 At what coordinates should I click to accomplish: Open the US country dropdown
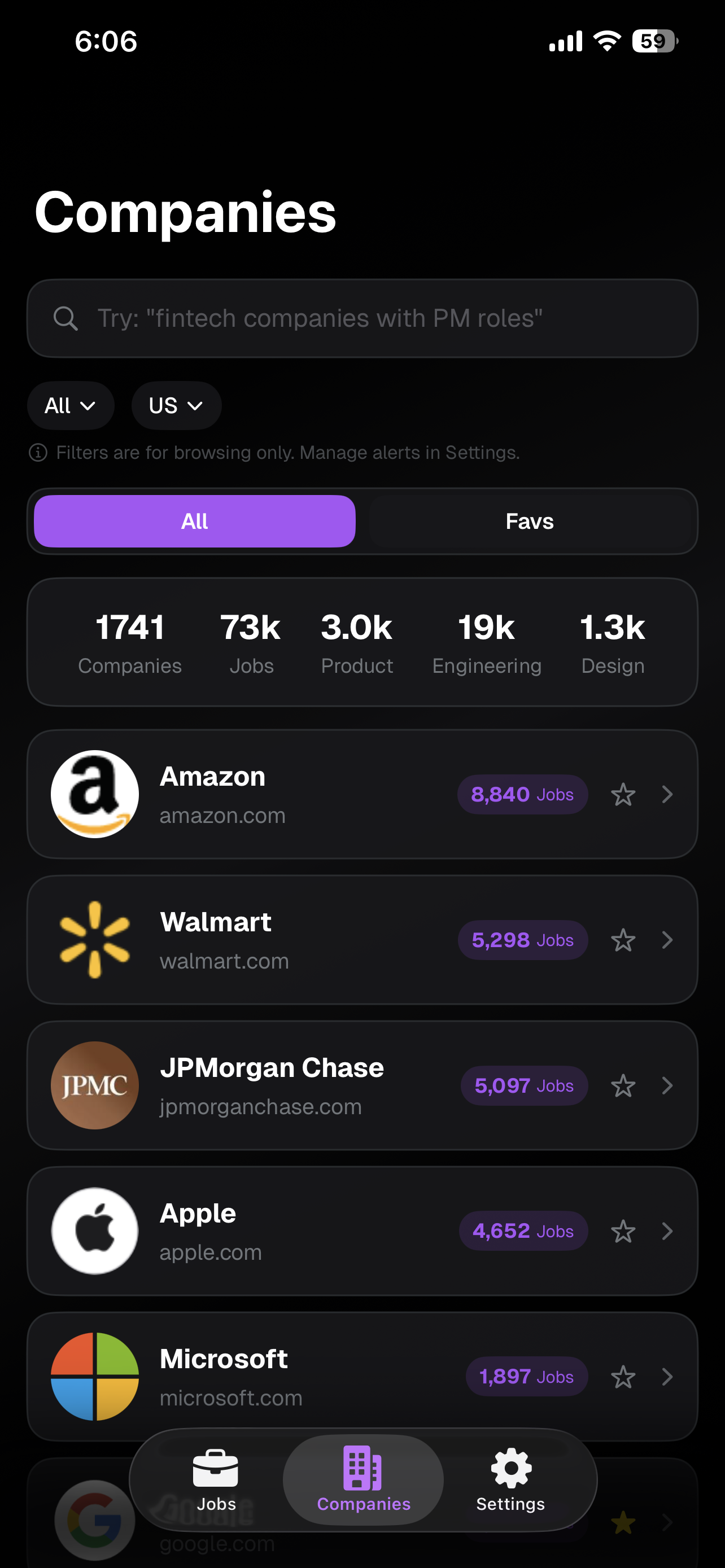coord(176,405)
